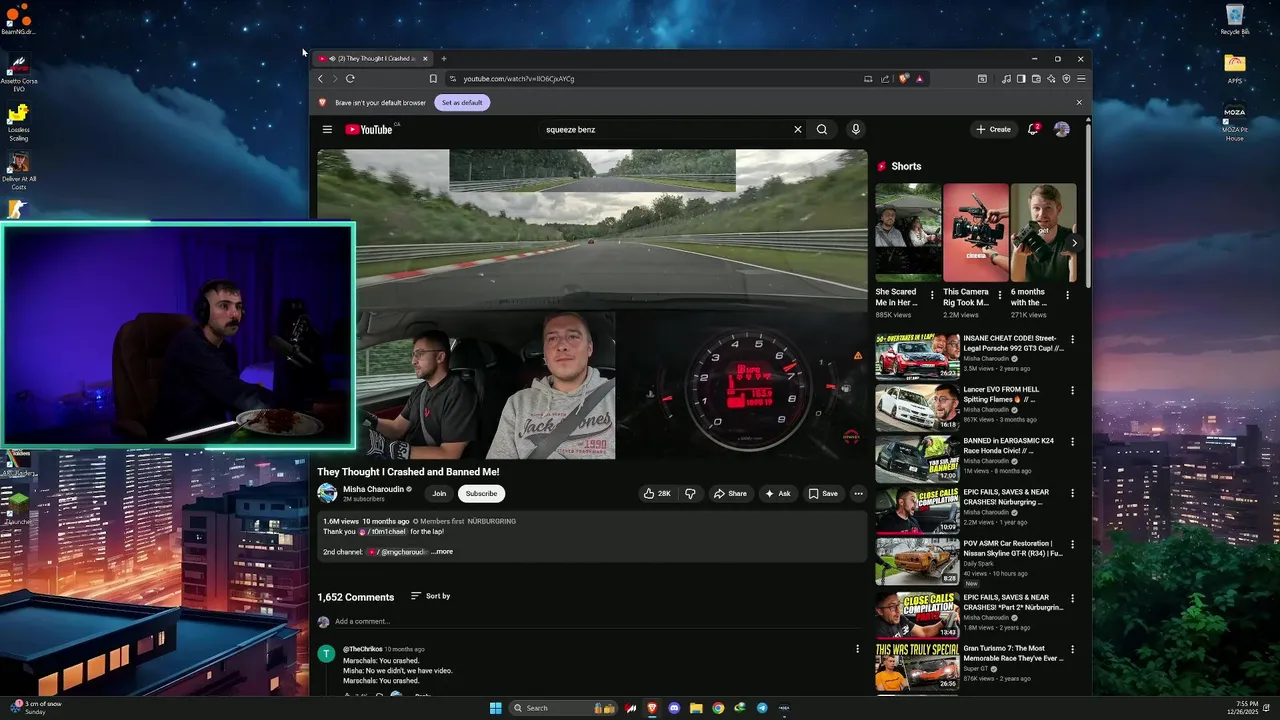Open Assetto Corsa EVO desktop shortcut
The image size is (1280, 720).
click(18, 73)
